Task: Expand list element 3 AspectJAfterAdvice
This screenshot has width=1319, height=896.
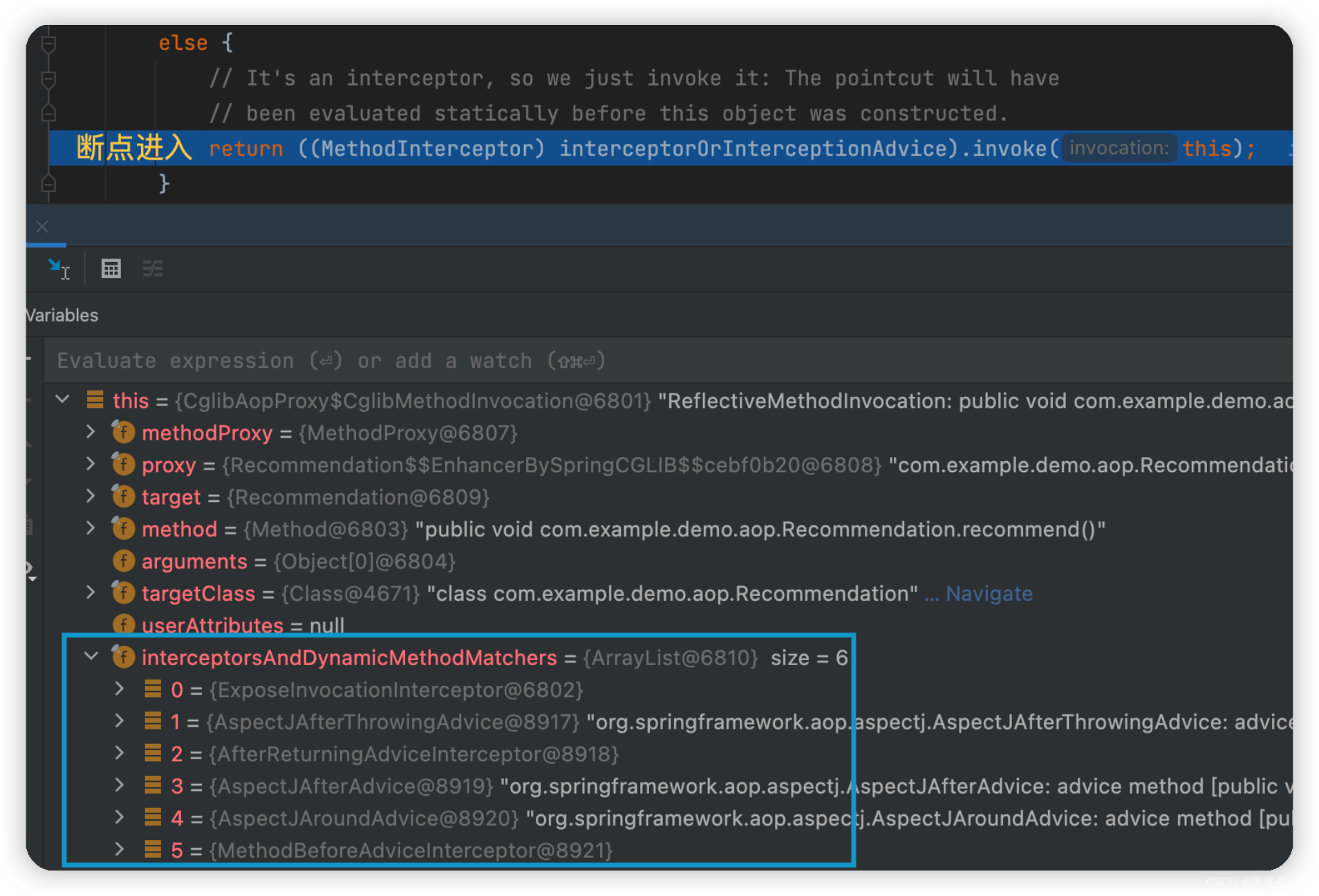Action: tap(120, 785)
